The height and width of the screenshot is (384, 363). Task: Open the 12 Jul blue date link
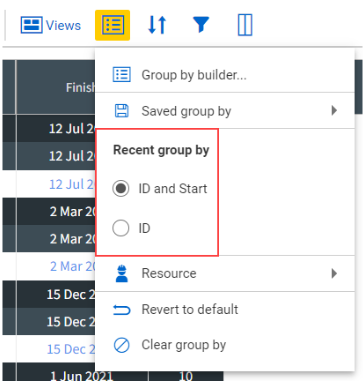tap(72, 184)
